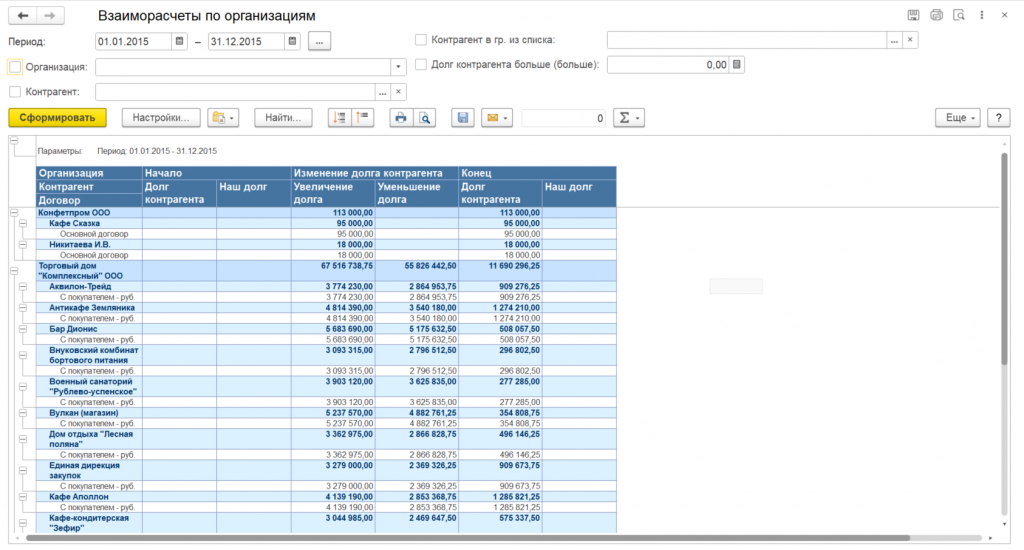
Task: Check the Долг контрагента больше option
Action: tap(421, 65)
